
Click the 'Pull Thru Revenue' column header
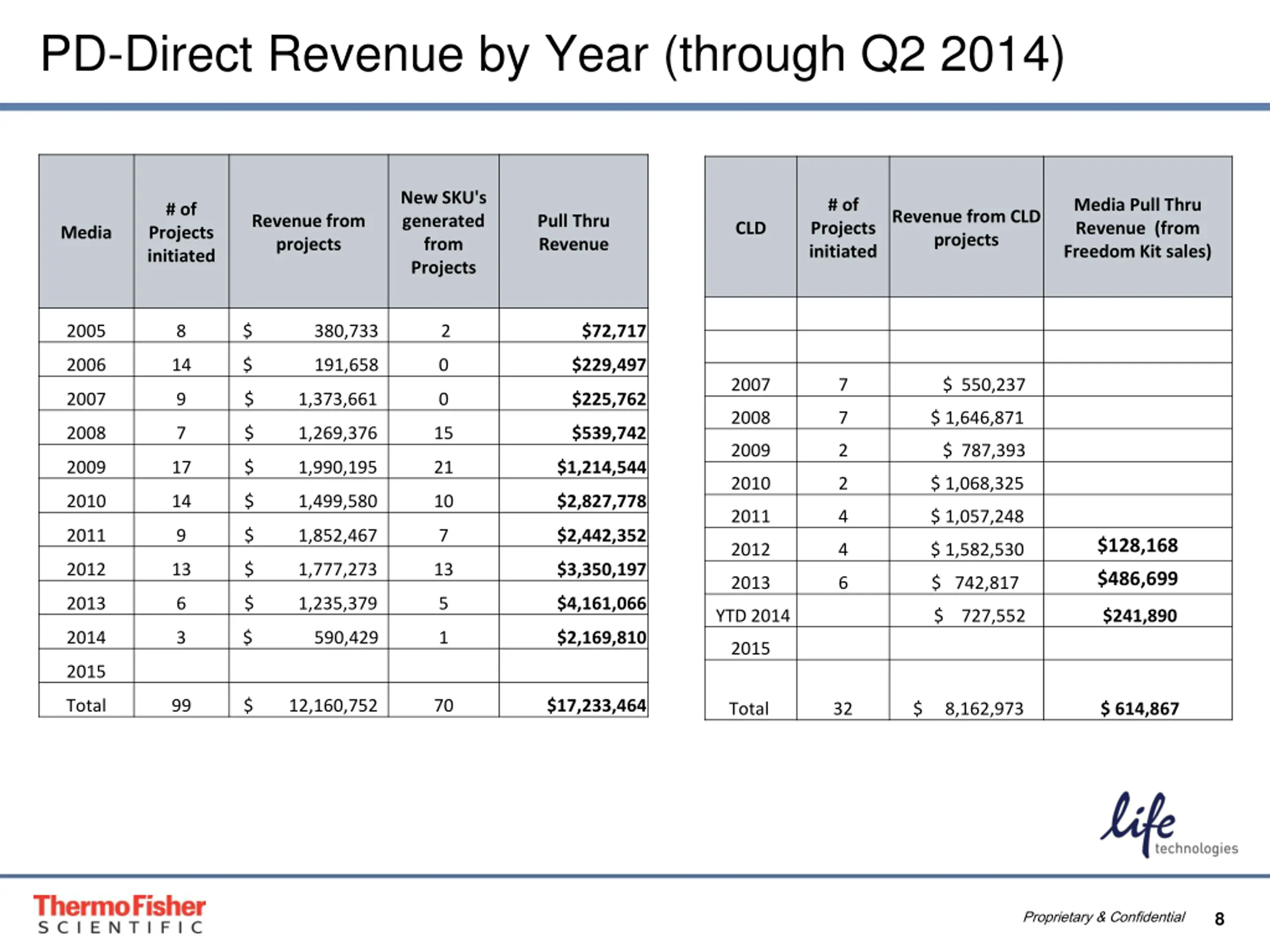pos(573,232)
